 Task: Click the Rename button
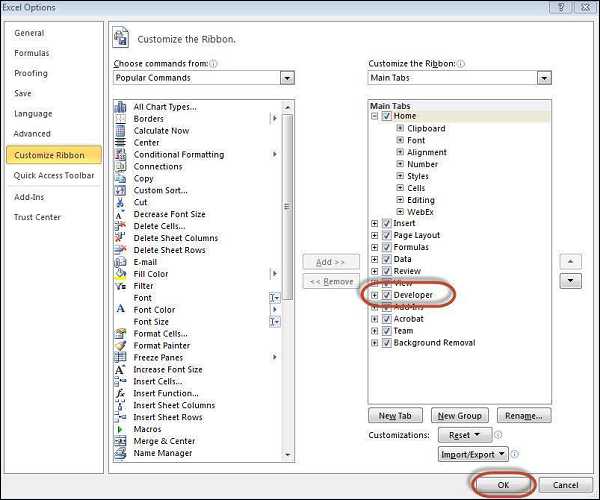point(524,415)
